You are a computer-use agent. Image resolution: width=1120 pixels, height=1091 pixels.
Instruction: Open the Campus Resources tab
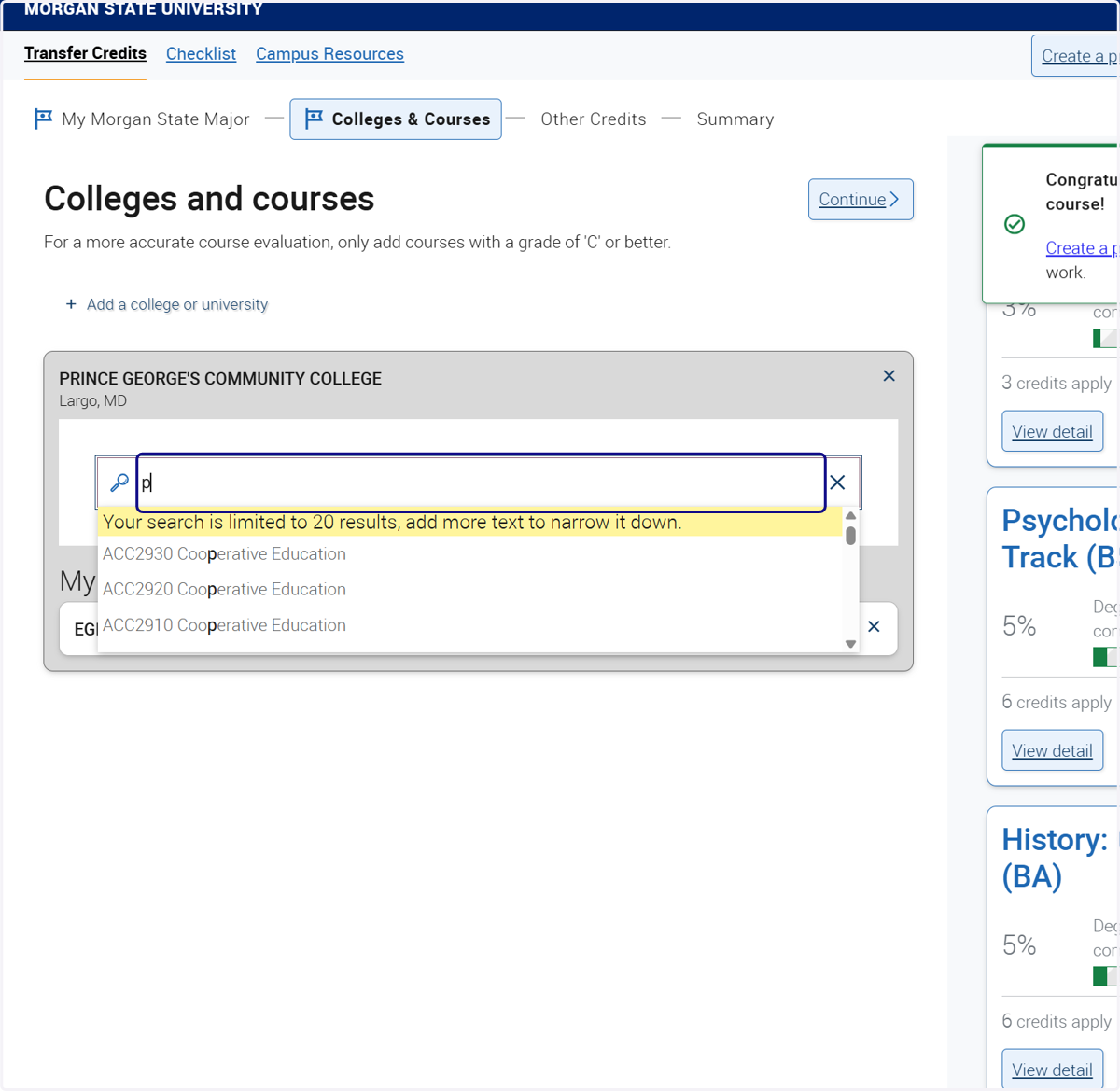coord(329,54)
